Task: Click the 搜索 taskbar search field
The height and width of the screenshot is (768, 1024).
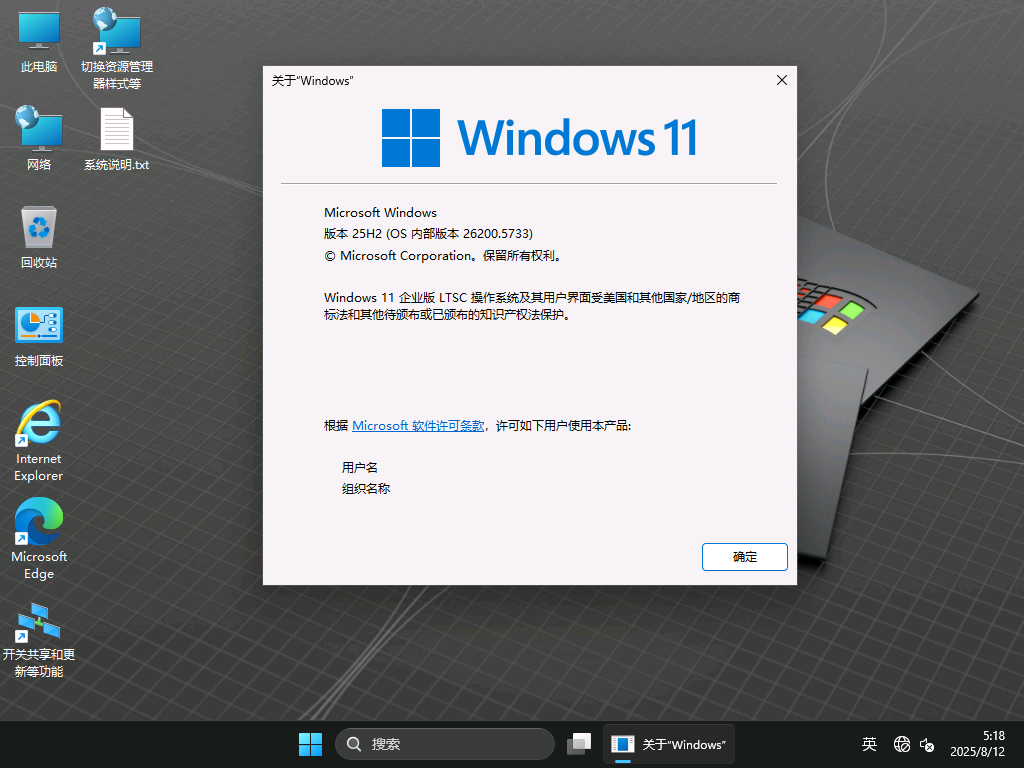Action: [x=445, y=744]
